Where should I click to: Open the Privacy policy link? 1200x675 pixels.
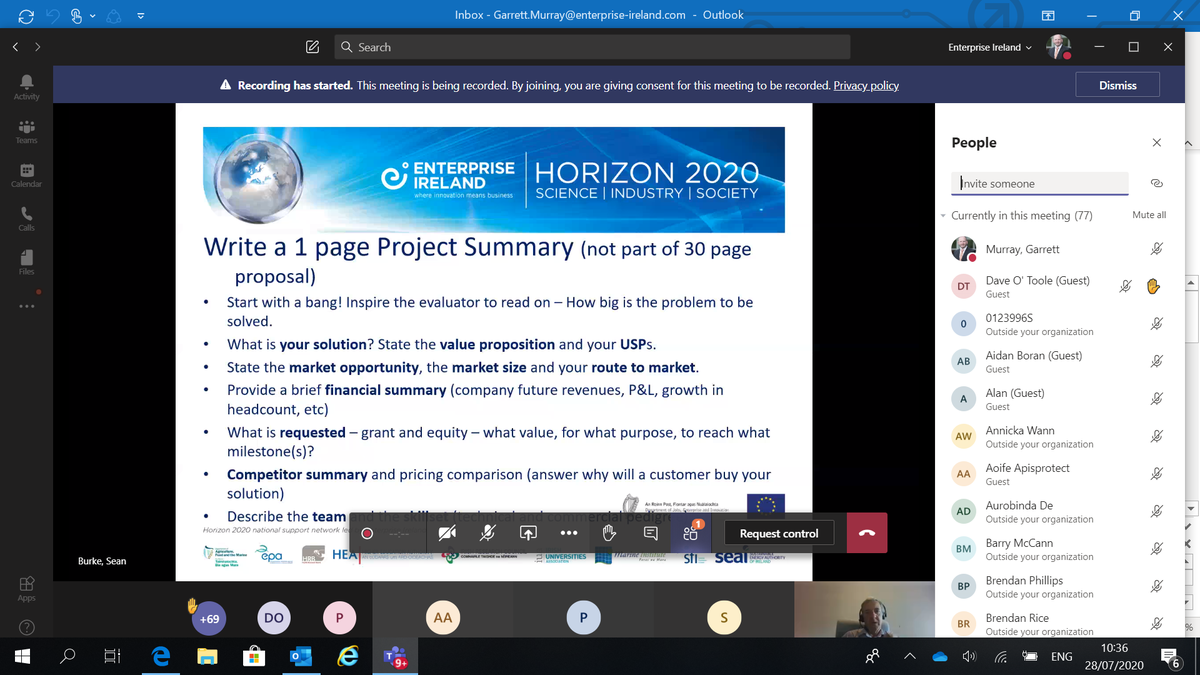tap(866, 86)
